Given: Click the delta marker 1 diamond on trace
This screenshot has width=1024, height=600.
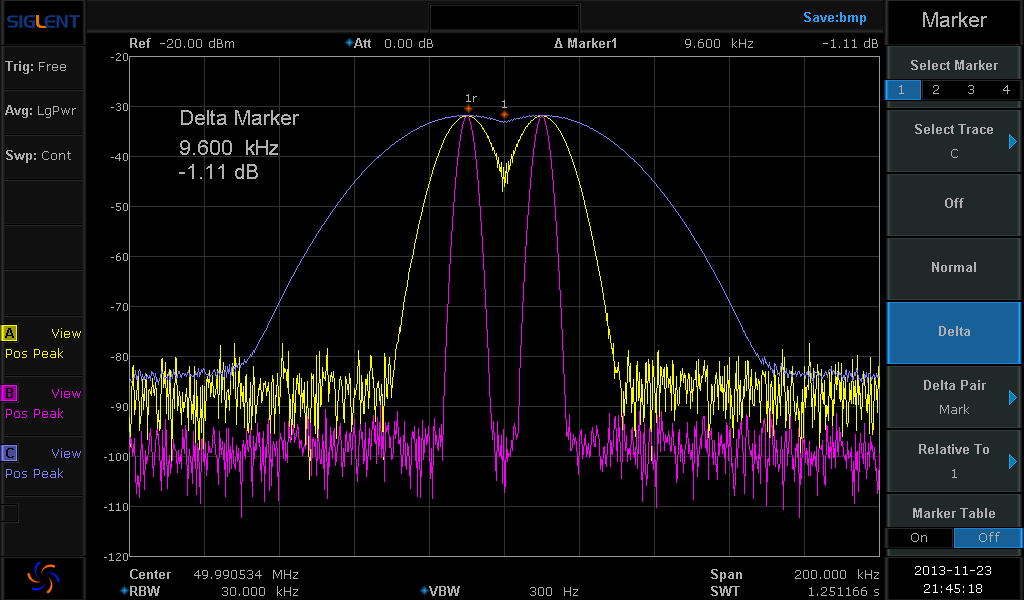Looking at the screenshot, I should pos(504,114).
